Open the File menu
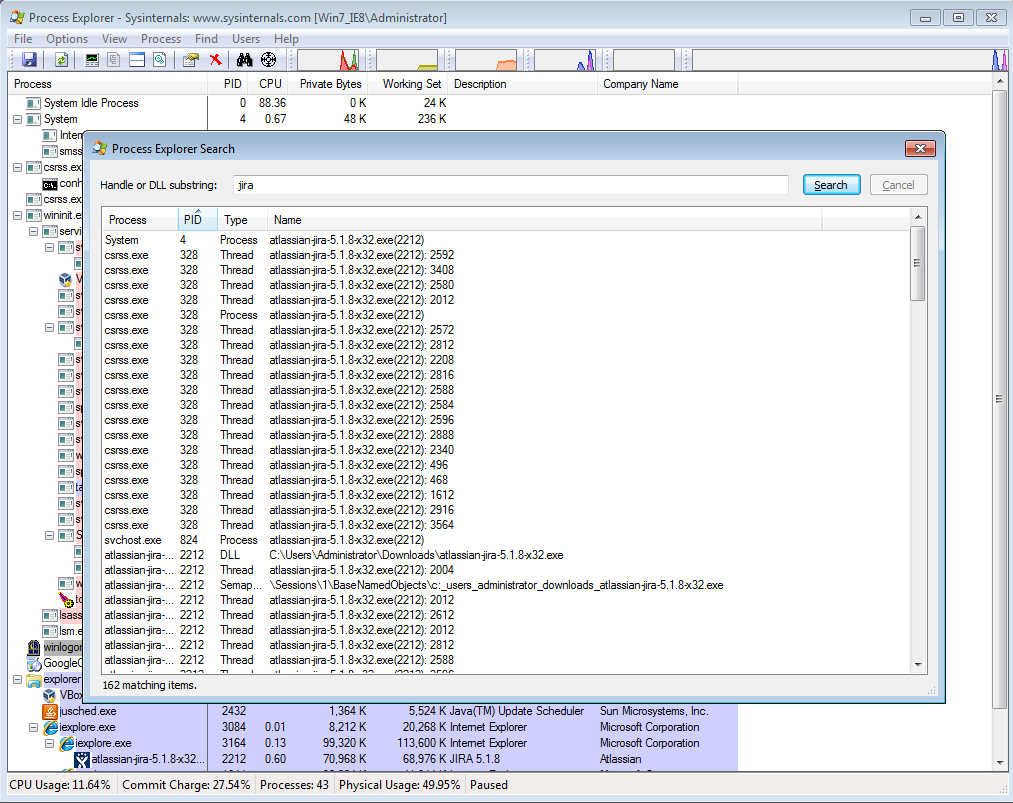This screenshot has height=803, width=1013. (x=23, y=39)
